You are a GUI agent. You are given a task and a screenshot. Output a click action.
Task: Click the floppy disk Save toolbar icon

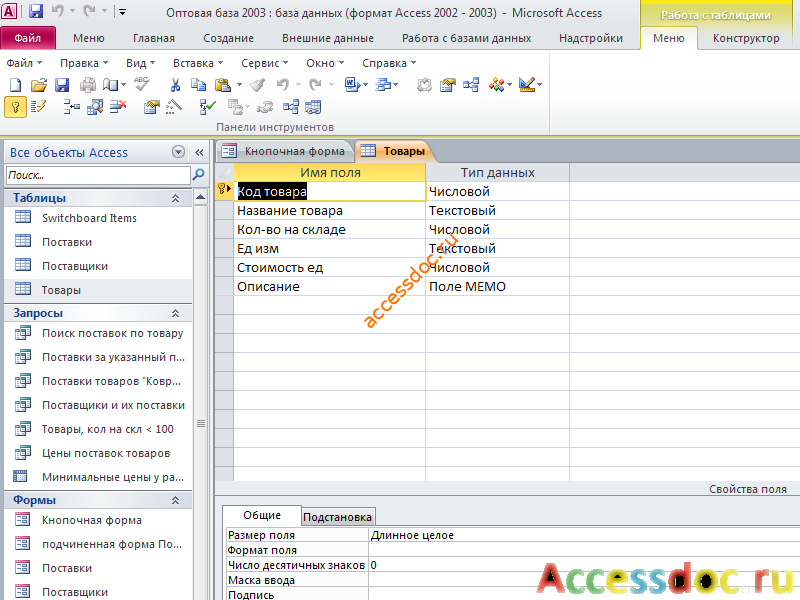[62, 85]
